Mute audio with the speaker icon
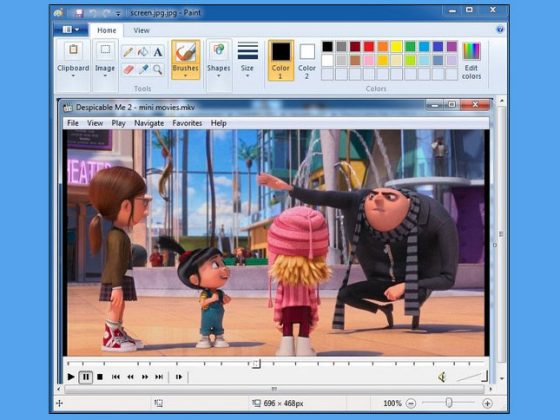Screen dimensions: 560x420 [x=442, y=377]
